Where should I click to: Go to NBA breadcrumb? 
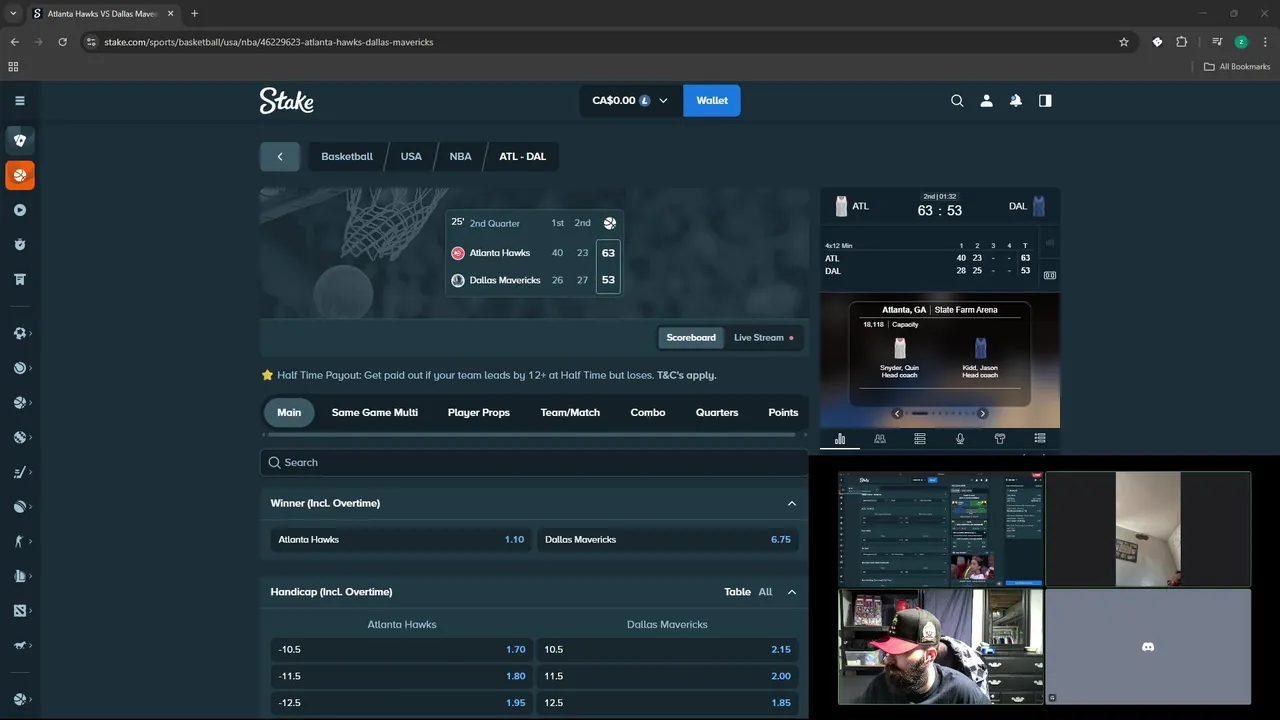(460, 157)
